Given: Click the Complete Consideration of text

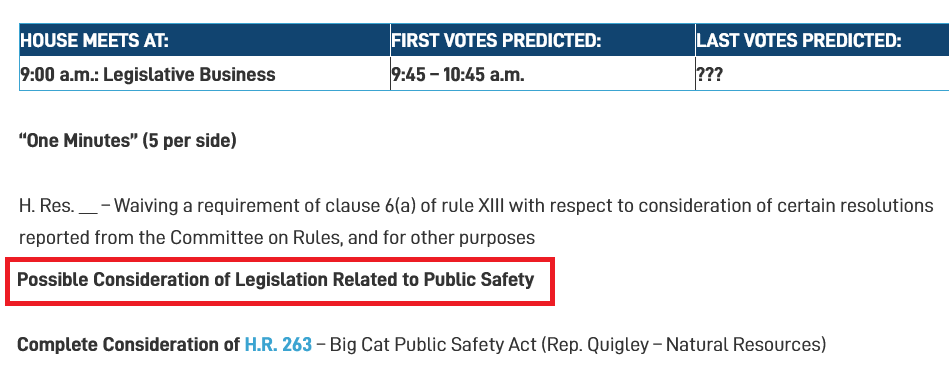Looking at the screenshot, I should pyautogui.click(x=128, y=344).
